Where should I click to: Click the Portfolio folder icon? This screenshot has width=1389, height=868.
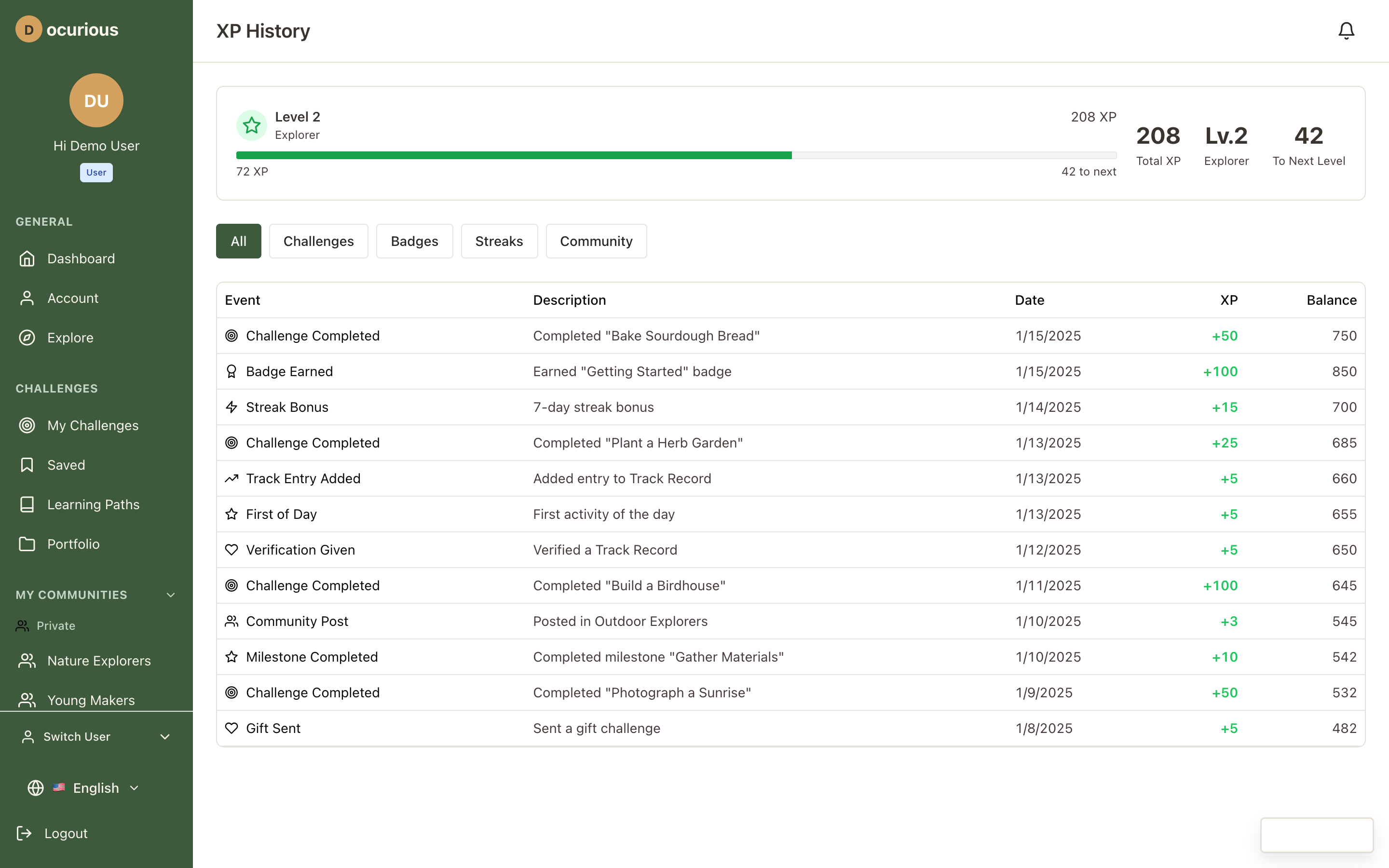[27, 543]
